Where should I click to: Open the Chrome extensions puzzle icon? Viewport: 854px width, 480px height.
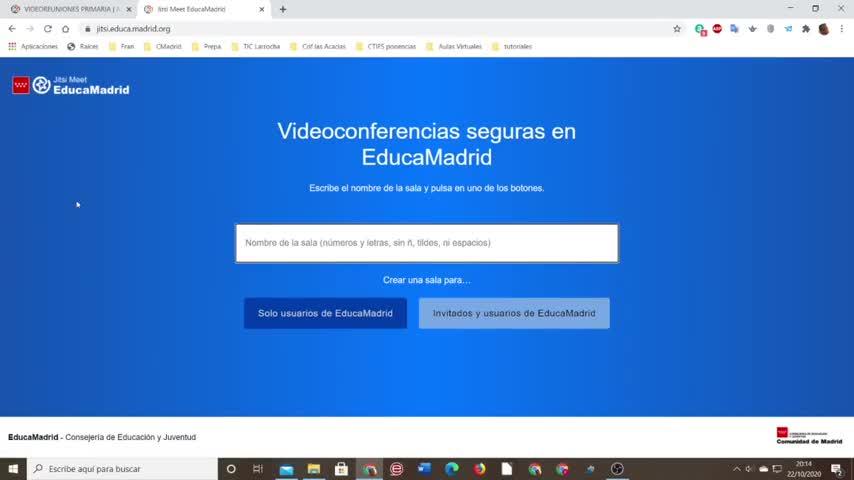point(806,29)
